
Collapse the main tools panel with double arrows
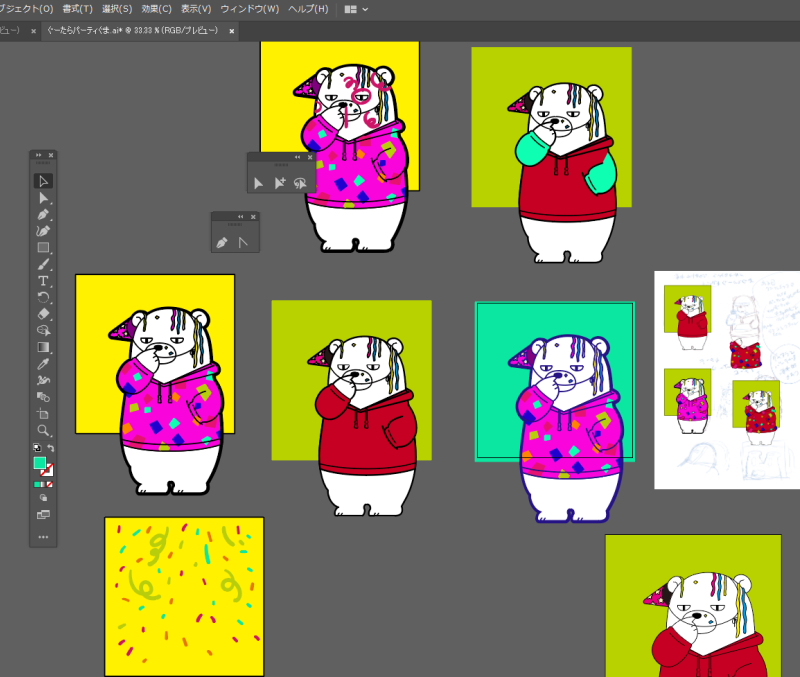click(38, 155)
